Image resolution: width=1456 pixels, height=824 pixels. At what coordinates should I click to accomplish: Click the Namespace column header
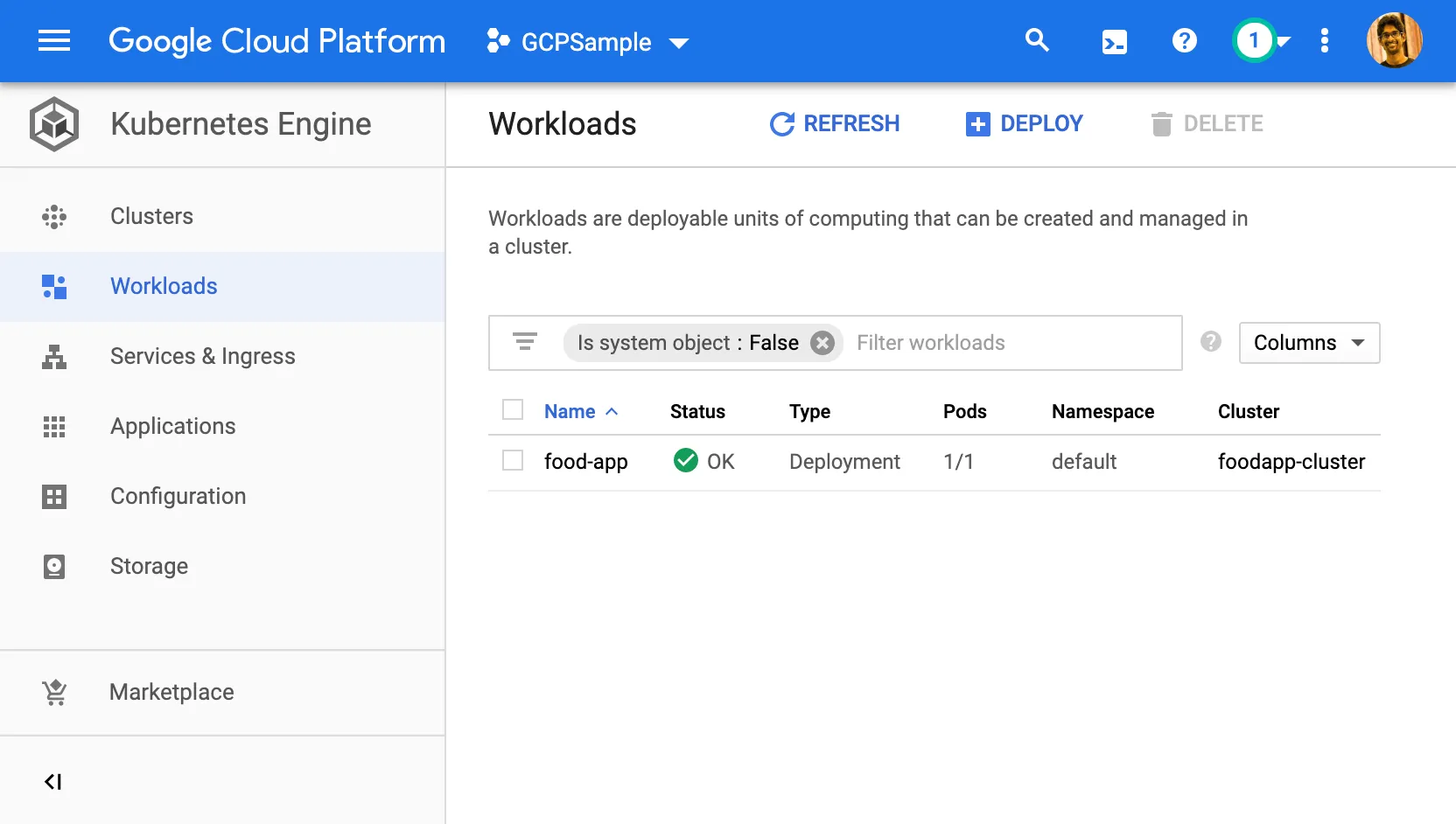pyautogui.click(x=1102, y=412)
